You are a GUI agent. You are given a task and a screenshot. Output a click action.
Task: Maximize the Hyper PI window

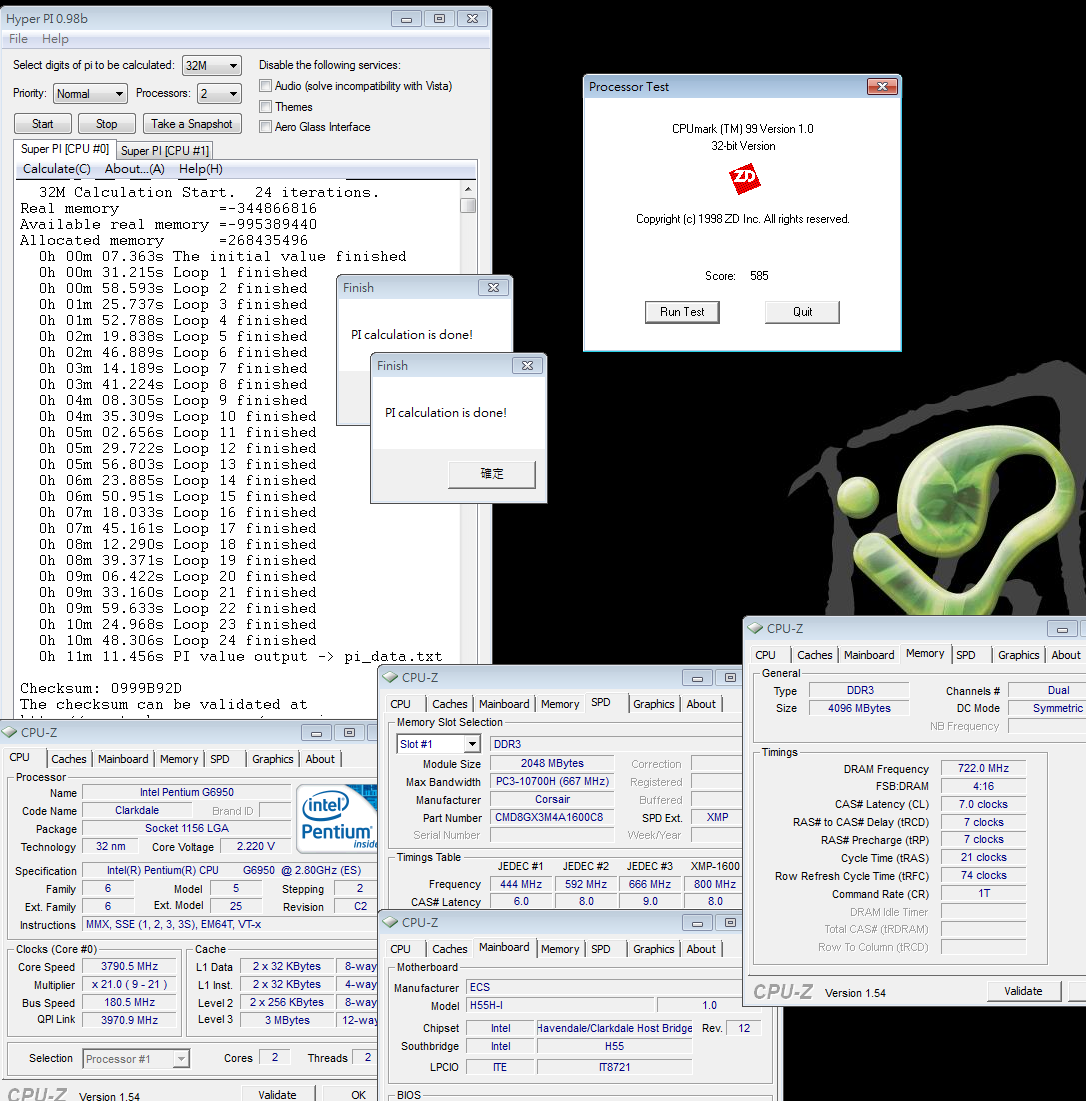439,18
